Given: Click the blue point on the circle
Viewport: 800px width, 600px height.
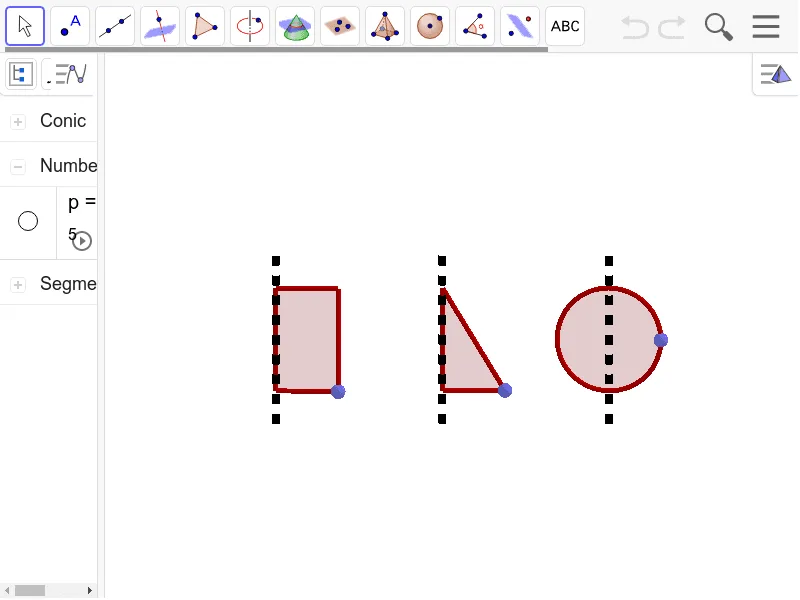Looking at the screenshot, I should tap(661, 340).
